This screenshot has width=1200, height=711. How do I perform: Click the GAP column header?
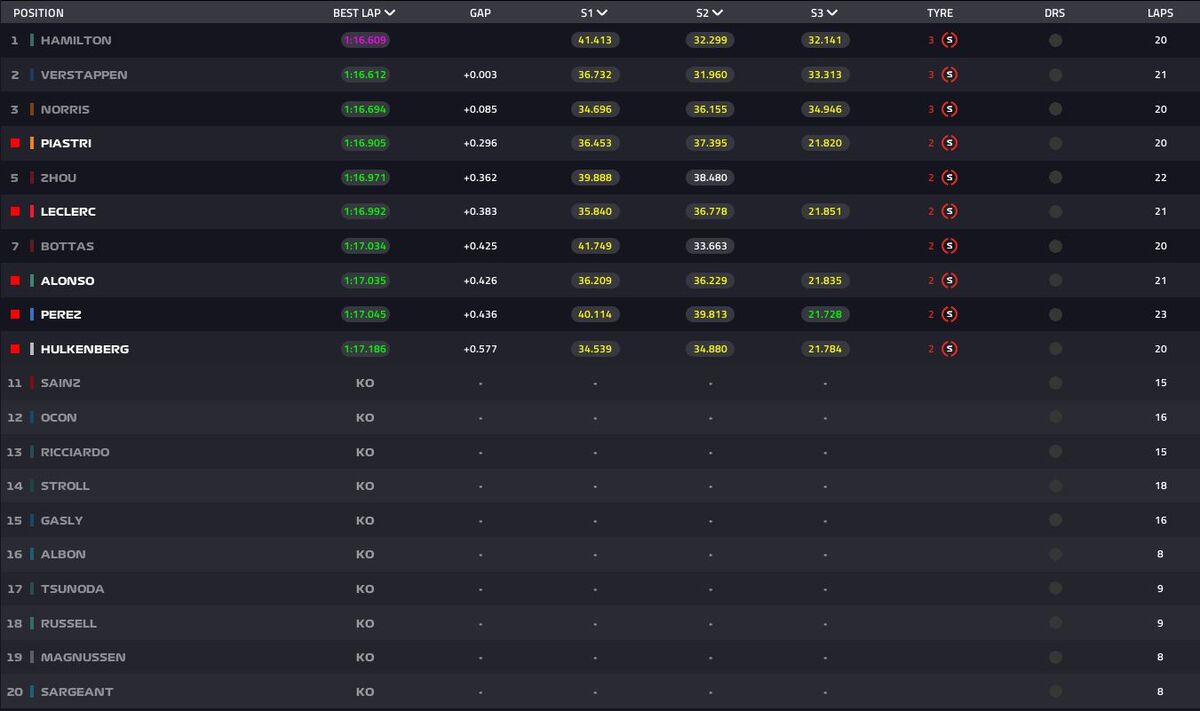click(x=480, y=13)
